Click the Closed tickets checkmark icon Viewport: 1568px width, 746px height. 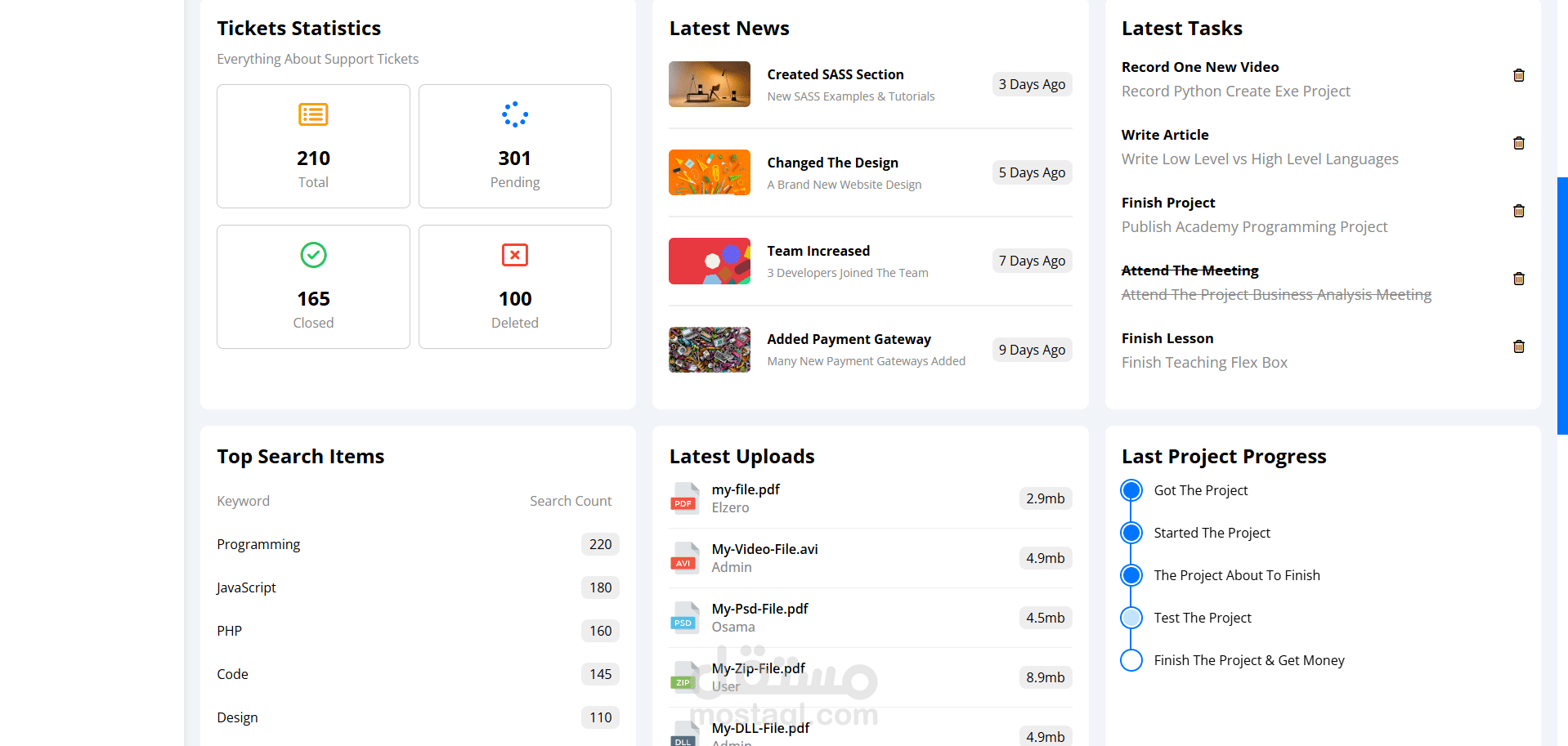pyautogui.click(x=313, y=255)
